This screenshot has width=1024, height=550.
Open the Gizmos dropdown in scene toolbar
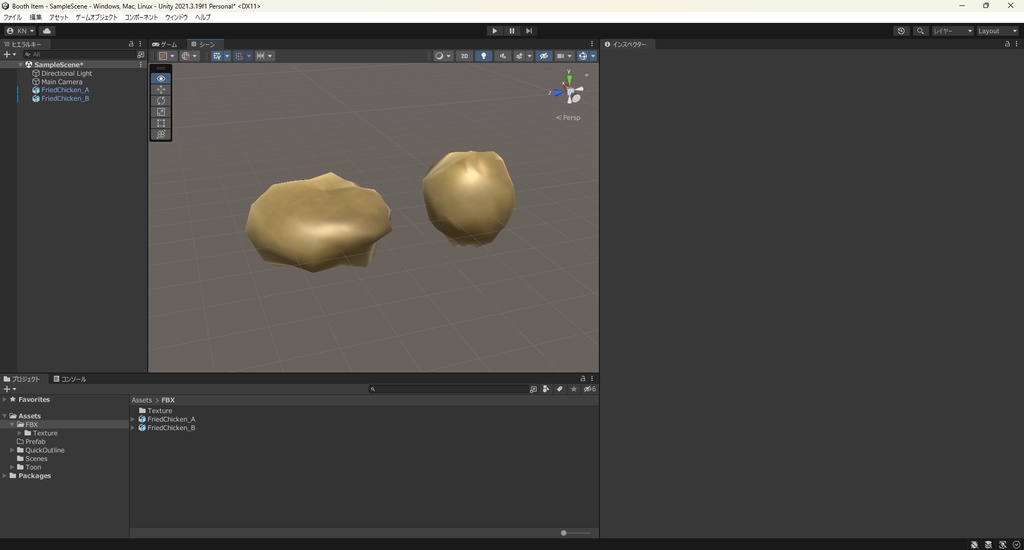pyautogui.click(x=593, y=56)
